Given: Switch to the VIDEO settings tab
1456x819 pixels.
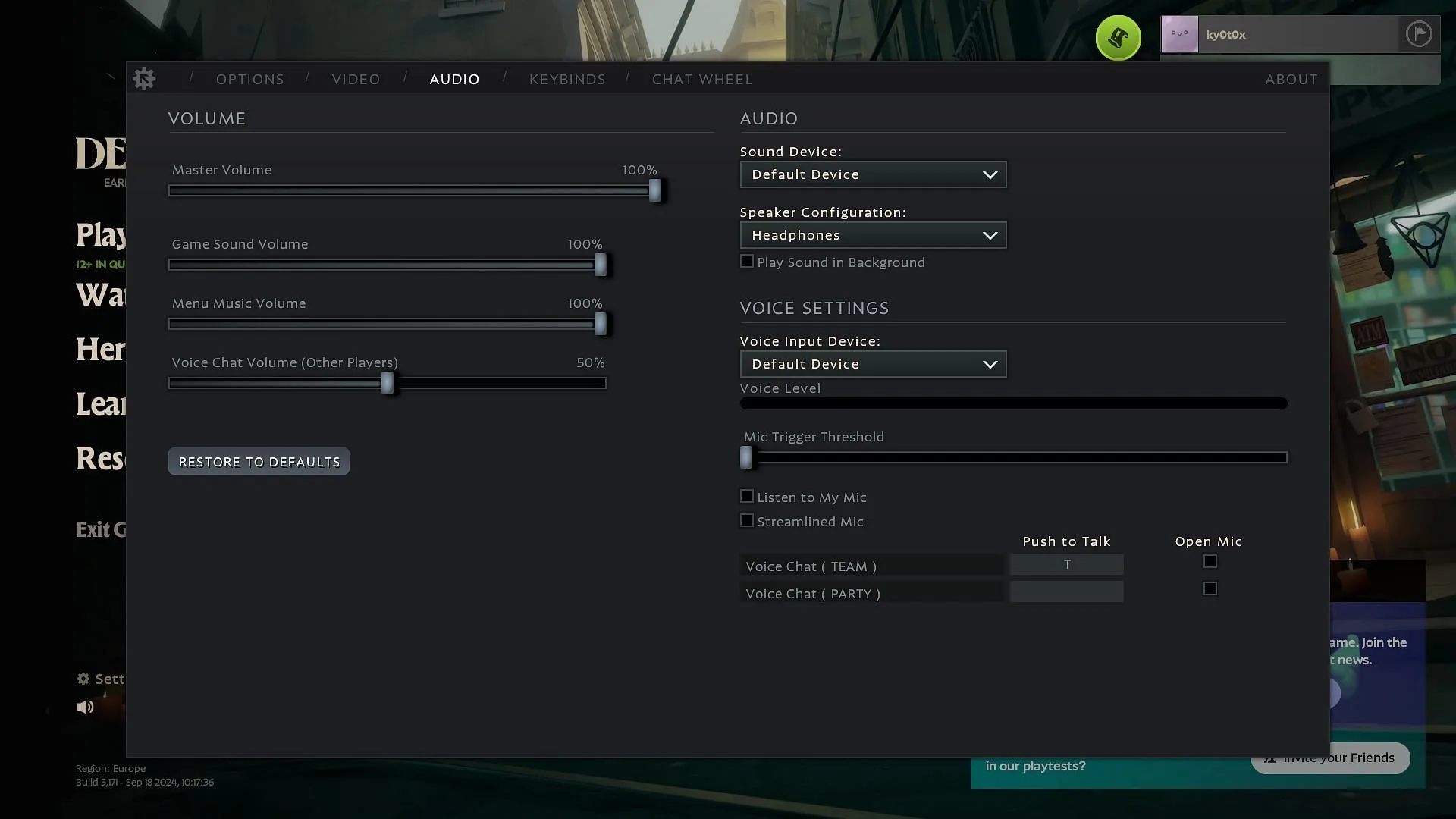Looking at the screenshot, I should pyautogui.click(x=356, y=79).
